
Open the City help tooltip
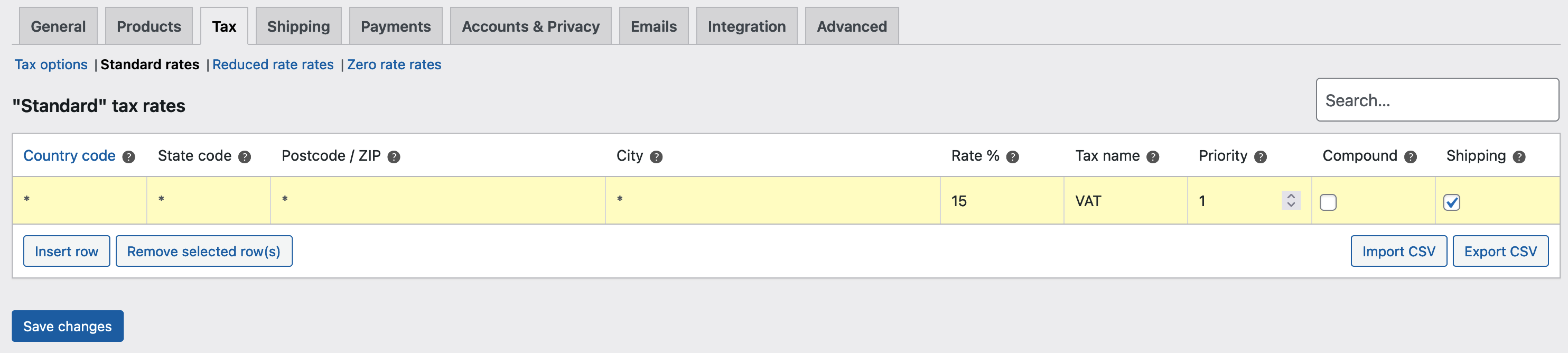(x=656, y=156)
